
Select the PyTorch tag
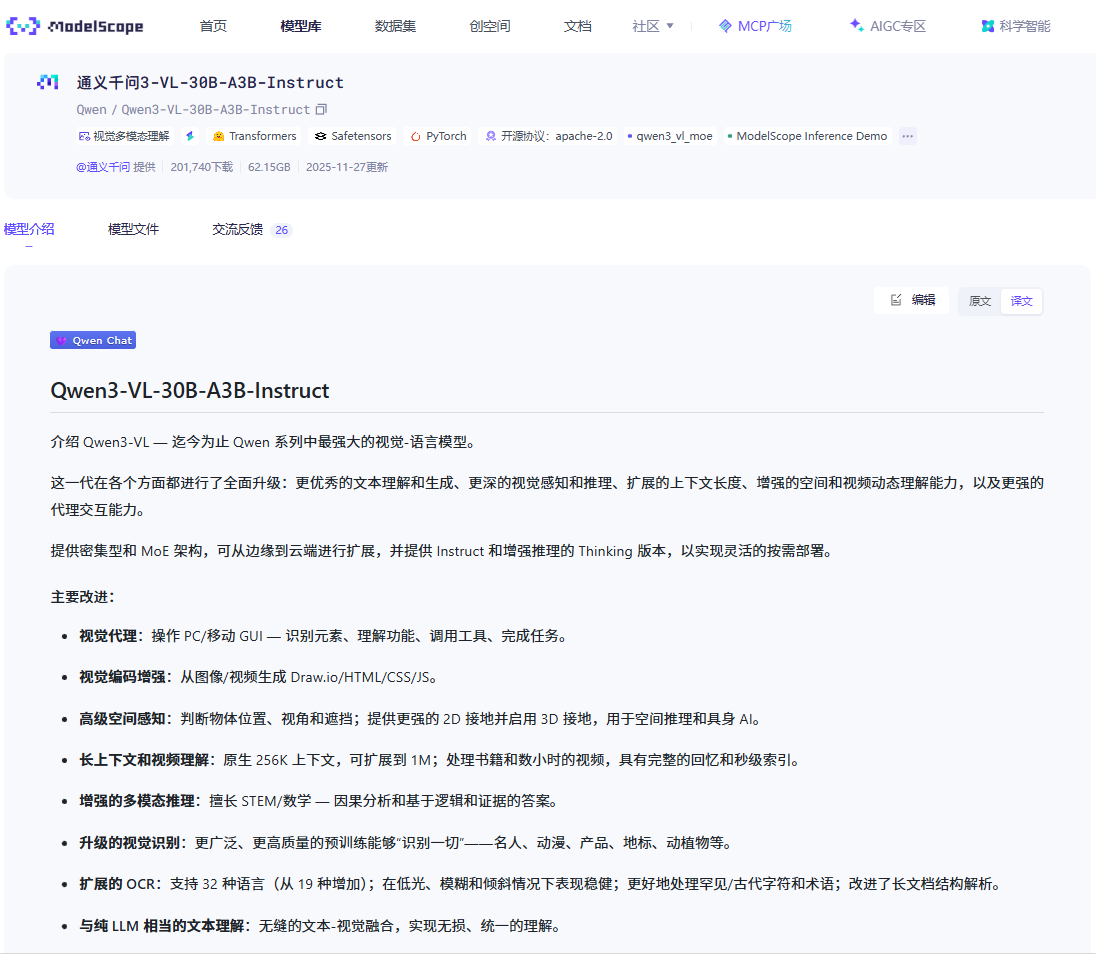(438, 136)
